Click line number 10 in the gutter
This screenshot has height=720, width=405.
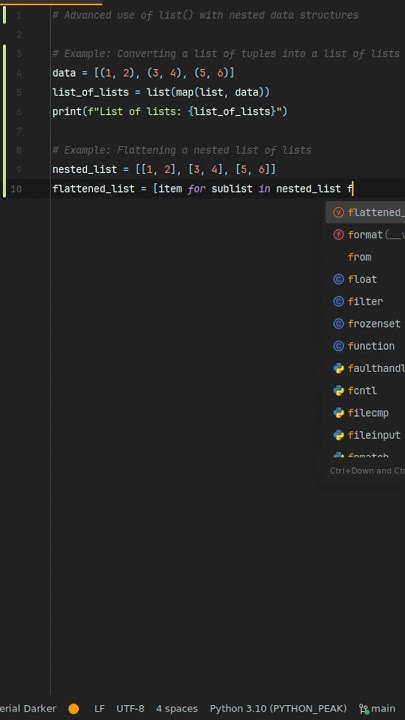[x=16, y=189]
